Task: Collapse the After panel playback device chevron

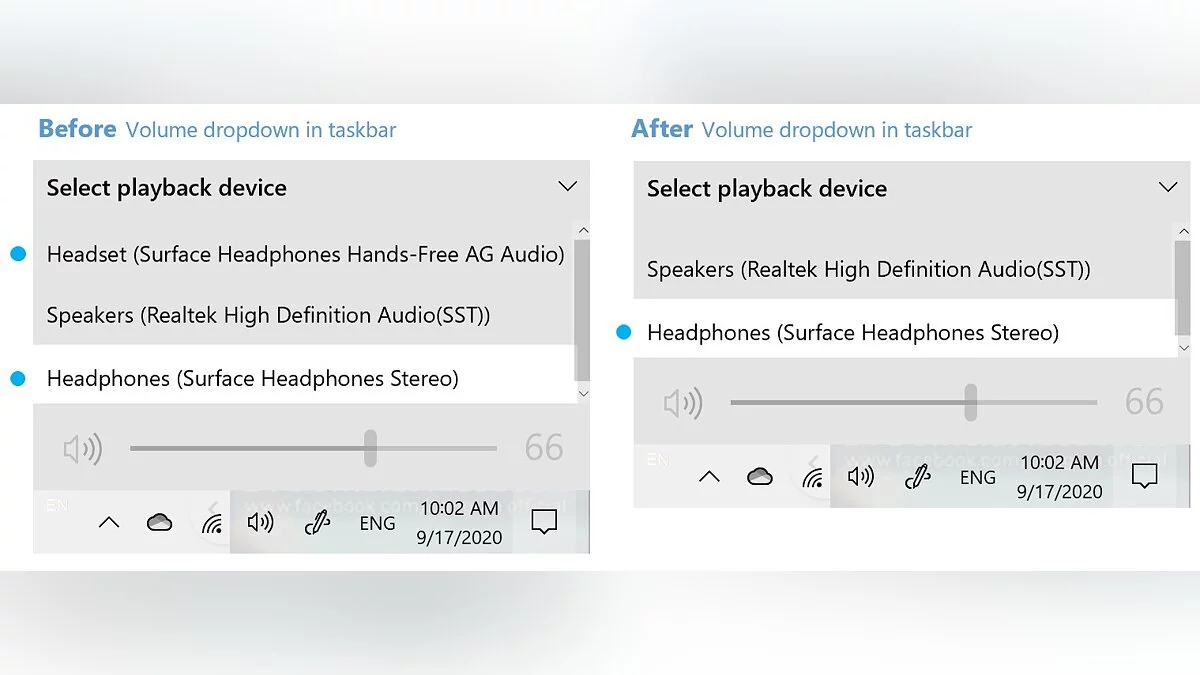Action: click(x=1167, y=187)
